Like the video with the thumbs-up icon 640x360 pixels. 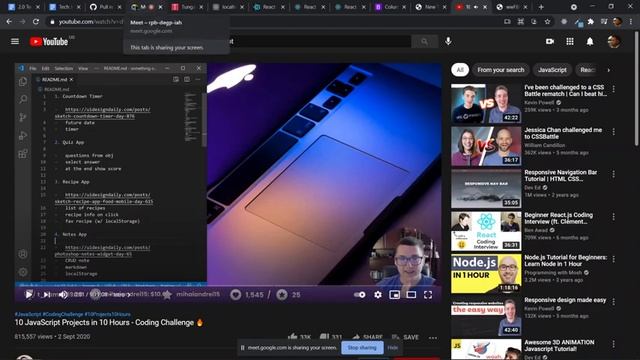(x=292, y=337)
